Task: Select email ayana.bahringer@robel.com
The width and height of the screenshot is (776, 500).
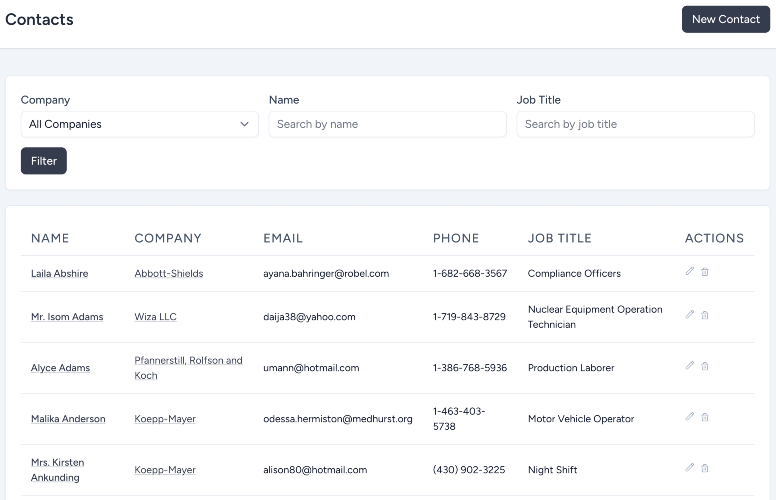Action: pos(326,273)
